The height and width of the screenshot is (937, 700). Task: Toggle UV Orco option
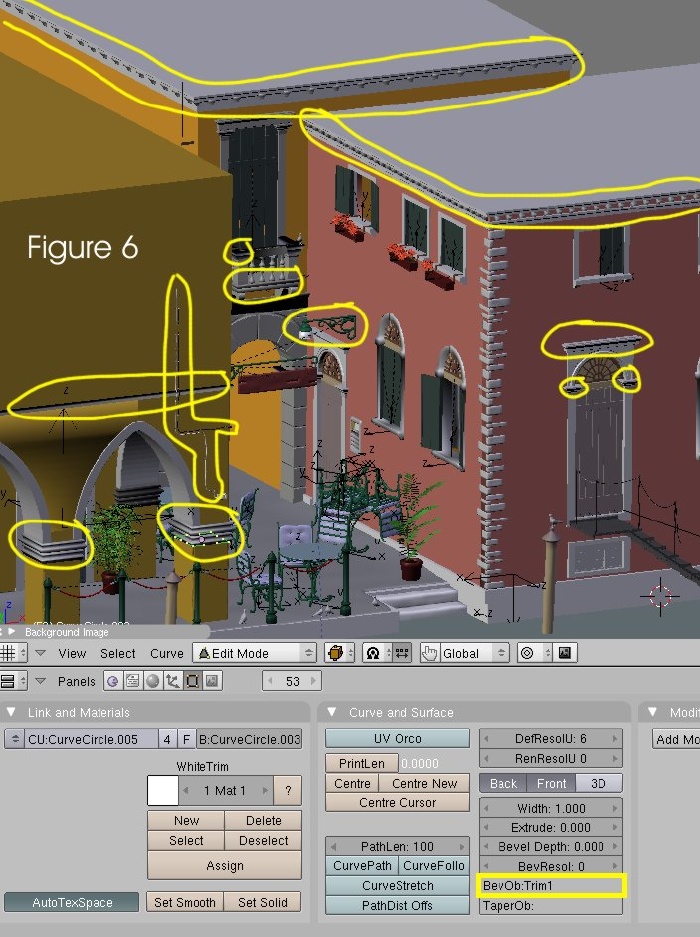click(x=398, y=739)
